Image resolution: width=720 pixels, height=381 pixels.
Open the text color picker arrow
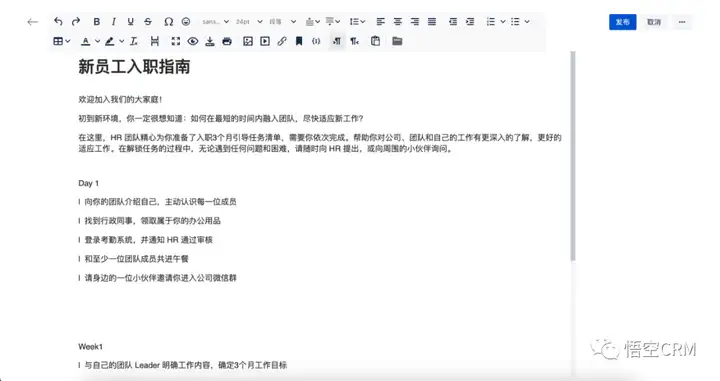pyautogui.click(x=97, y=41)
